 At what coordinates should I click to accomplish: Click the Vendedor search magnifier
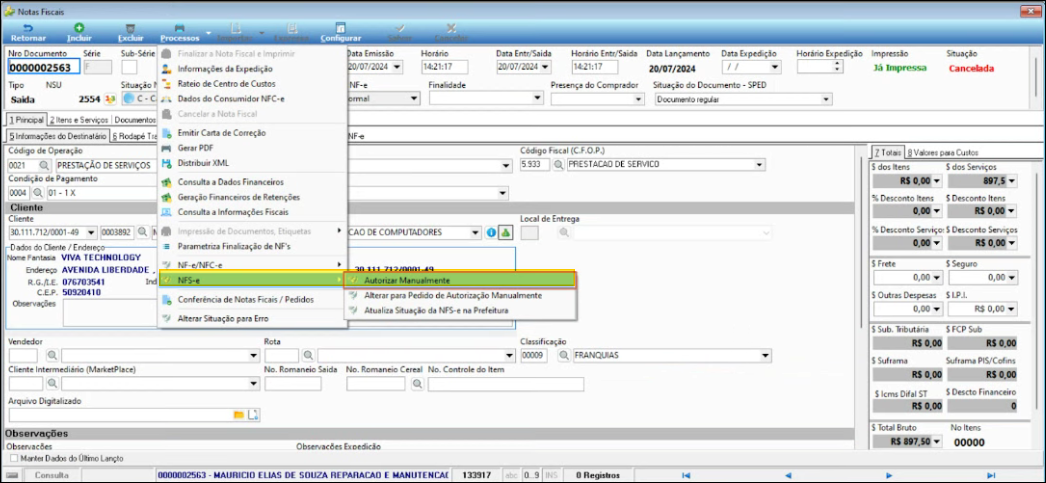[x=53, y=355]
